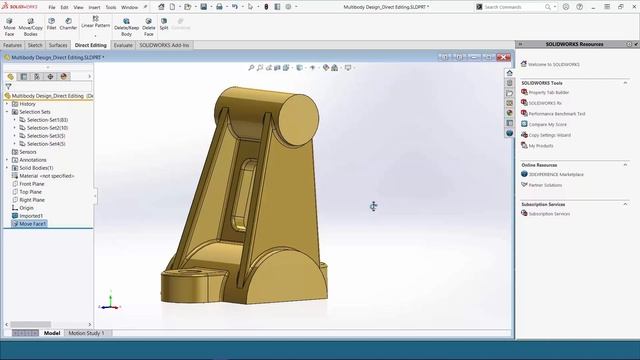Switch to the Motion Study 1 tab
The height and width of the screenshot is (360, 640).
tap(86, 333)
